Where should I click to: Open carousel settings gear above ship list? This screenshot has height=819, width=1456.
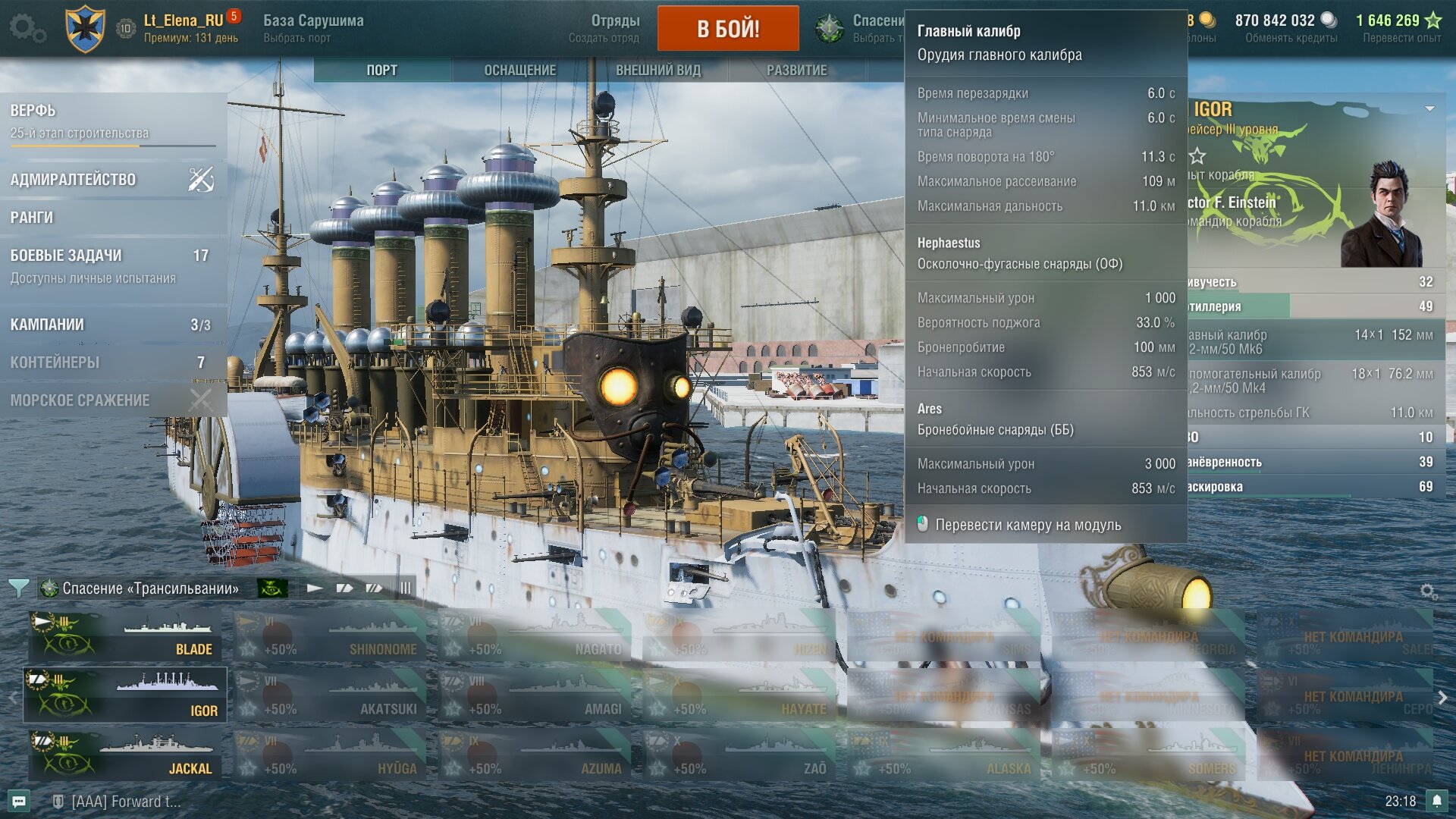pyautogui.click(x=1428, y=591)
